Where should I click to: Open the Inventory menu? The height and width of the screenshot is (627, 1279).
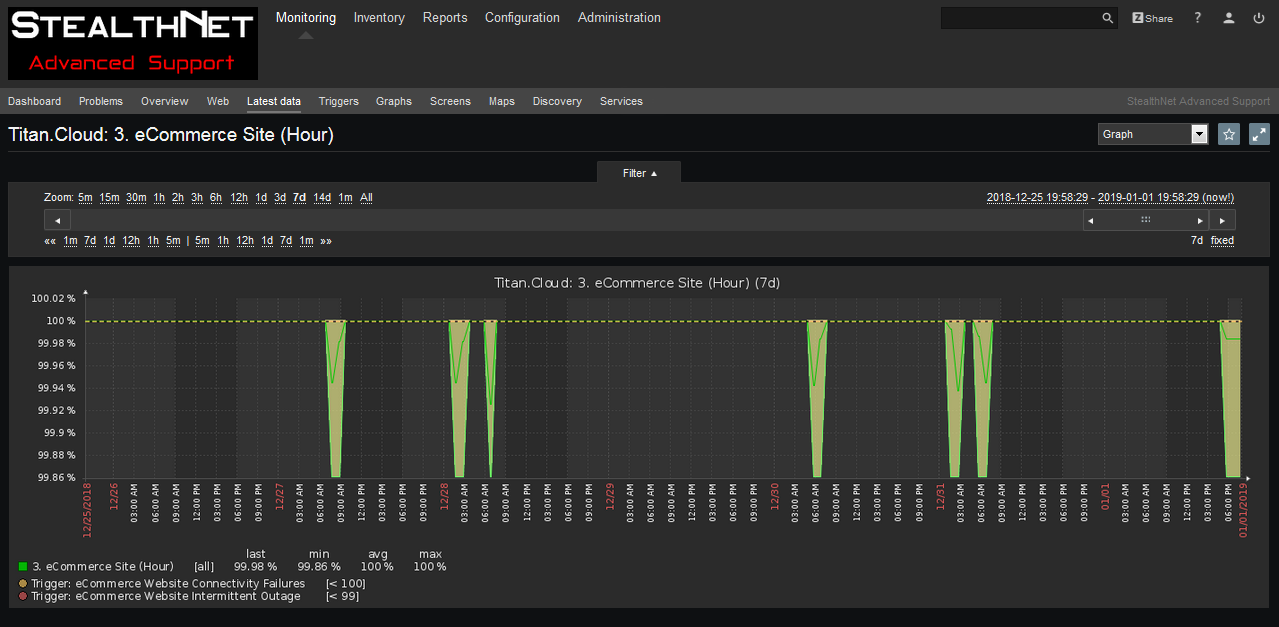pyautogui.click(x=379, y=18)
